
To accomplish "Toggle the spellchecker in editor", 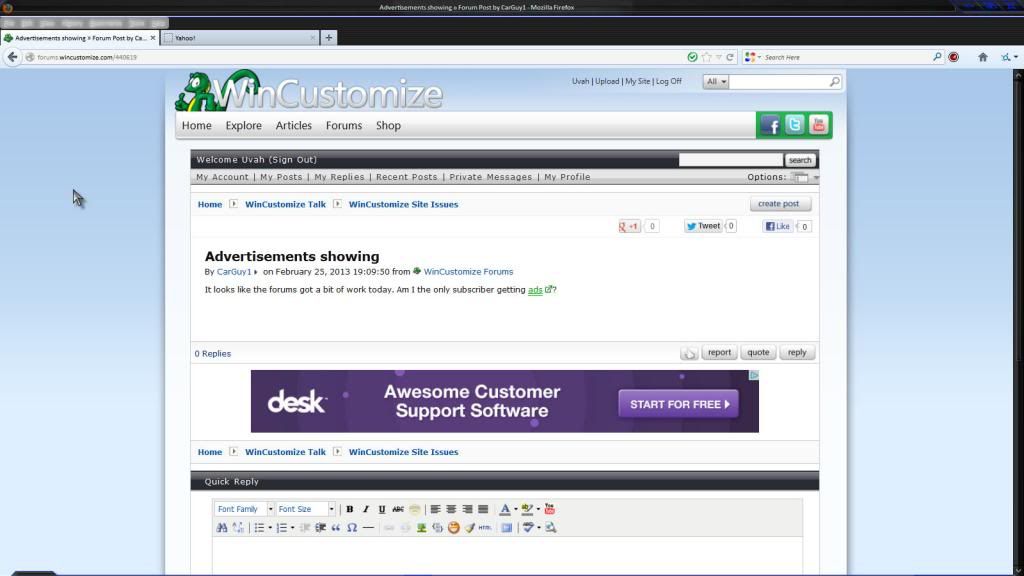I will [x=528, y=528].
